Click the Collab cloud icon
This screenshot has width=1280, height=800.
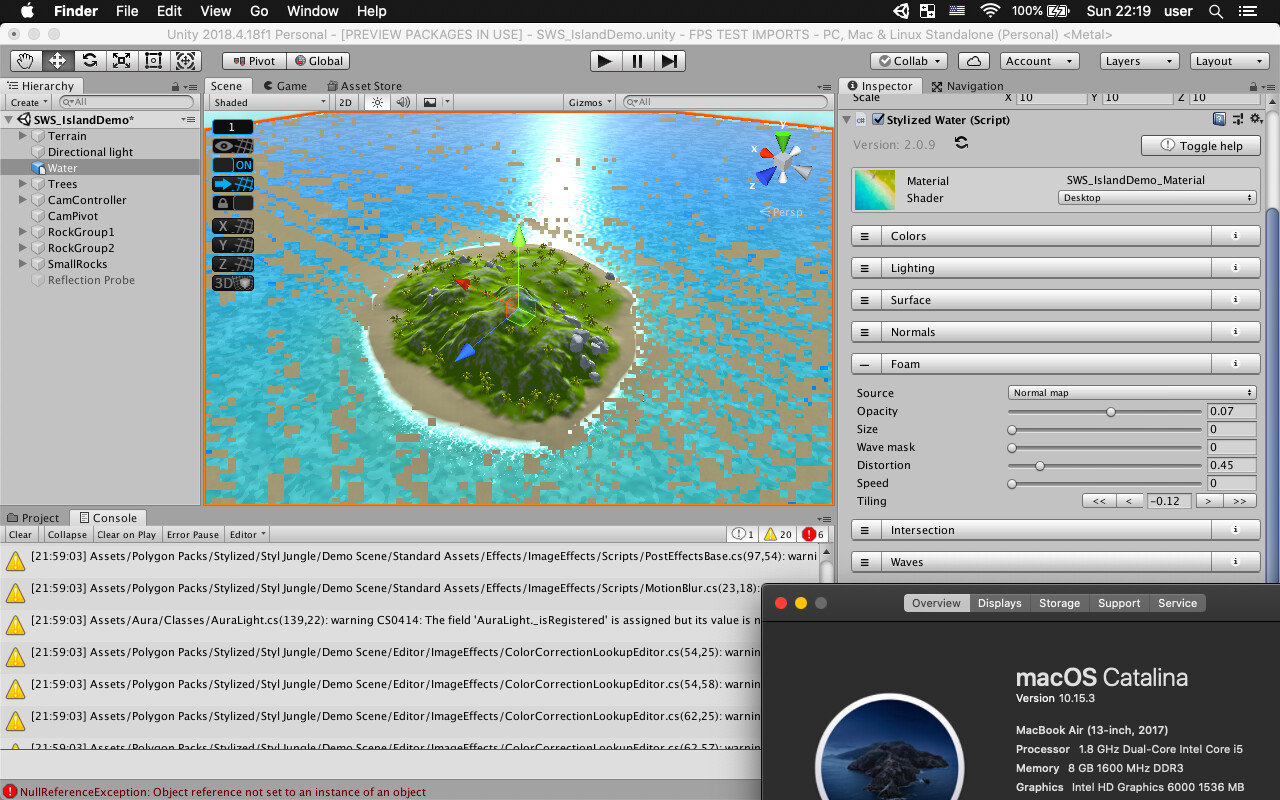tap(974, 60)
